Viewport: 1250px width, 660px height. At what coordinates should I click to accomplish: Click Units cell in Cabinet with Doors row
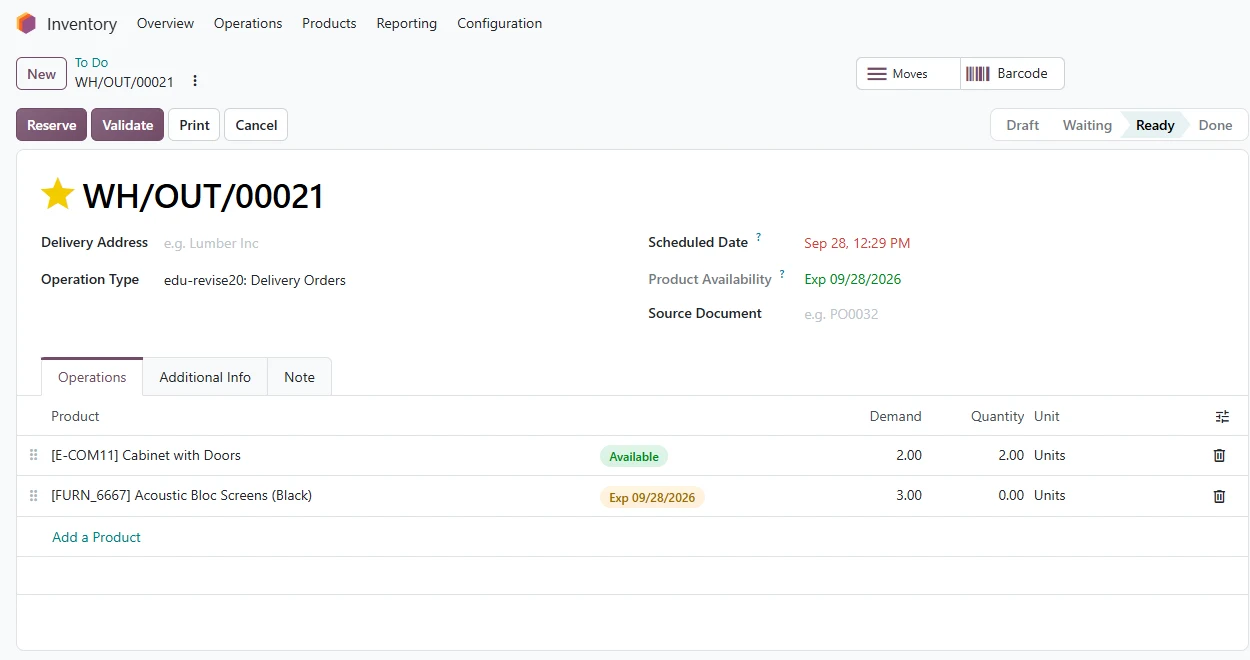click(1050, 455)
